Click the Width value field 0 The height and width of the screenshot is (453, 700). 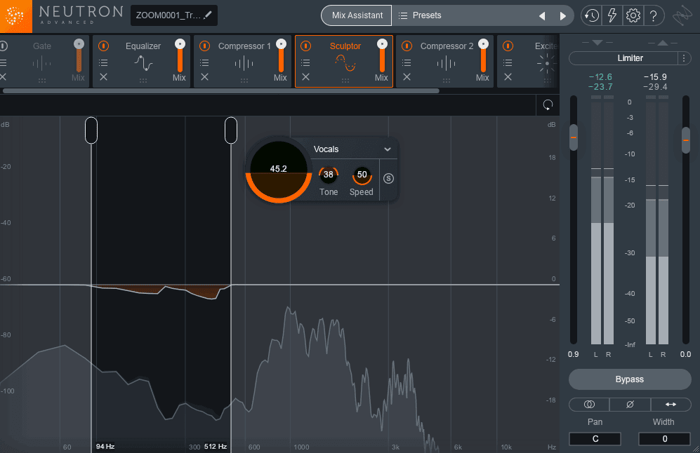click(664, 439)
